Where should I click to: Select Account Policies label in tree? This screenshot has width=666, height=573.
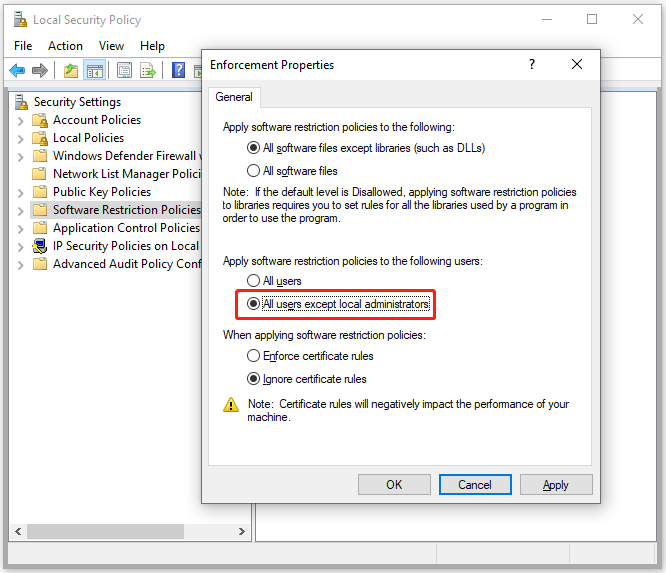(x=97, y=120)
